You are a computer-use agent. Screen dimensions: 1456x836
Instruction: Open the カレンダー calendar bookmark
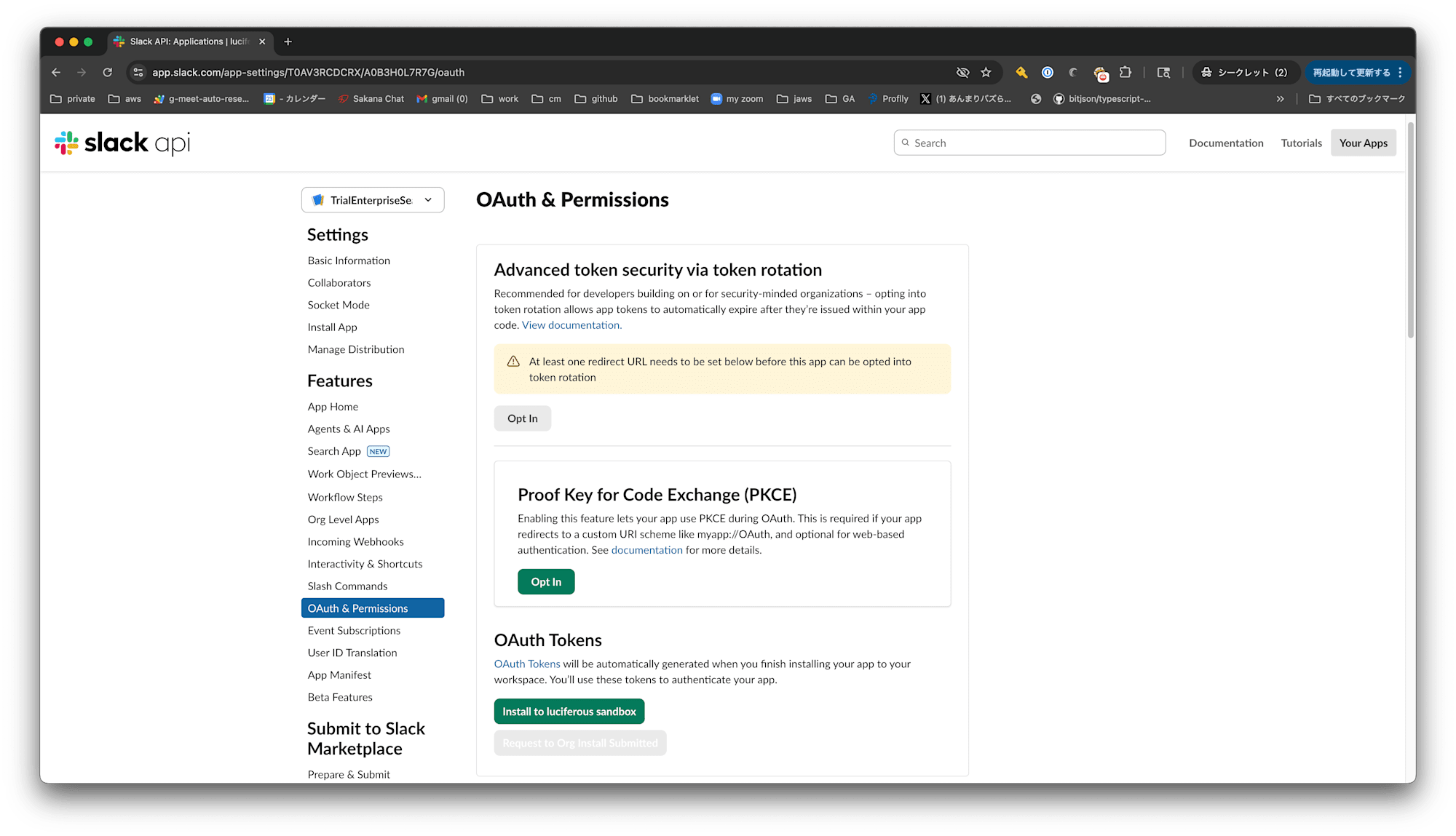coord(295,99)
